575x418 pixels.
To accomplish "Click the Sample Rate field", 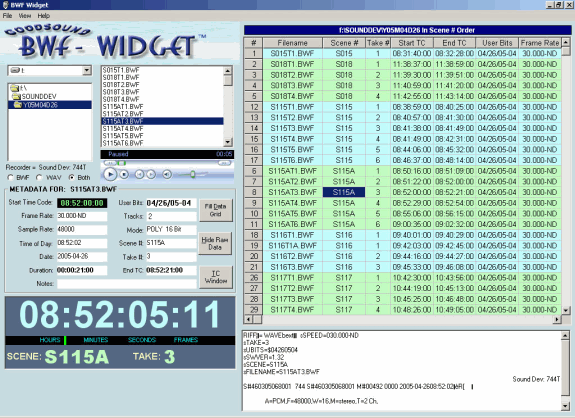I will coord(82,230).
